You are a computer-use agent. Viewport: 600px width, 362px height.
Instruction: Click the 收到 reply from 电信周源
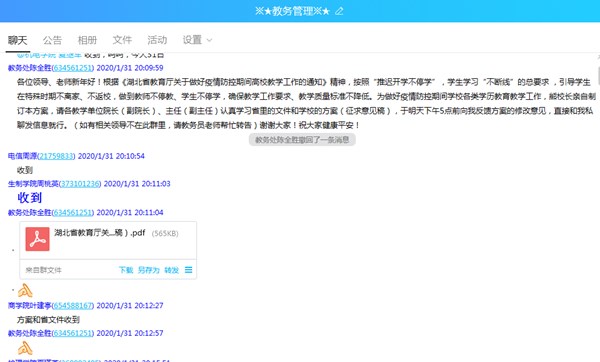point(24,170)
